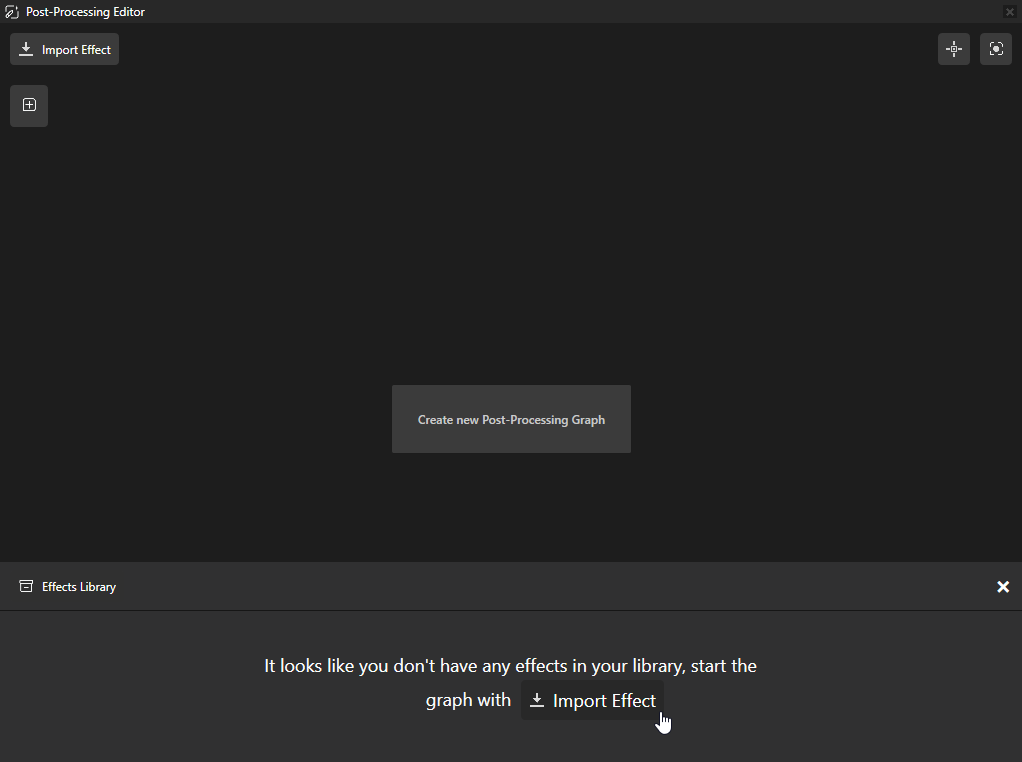Open the node creation menu via the plus square icon

[x=28, y=105]
